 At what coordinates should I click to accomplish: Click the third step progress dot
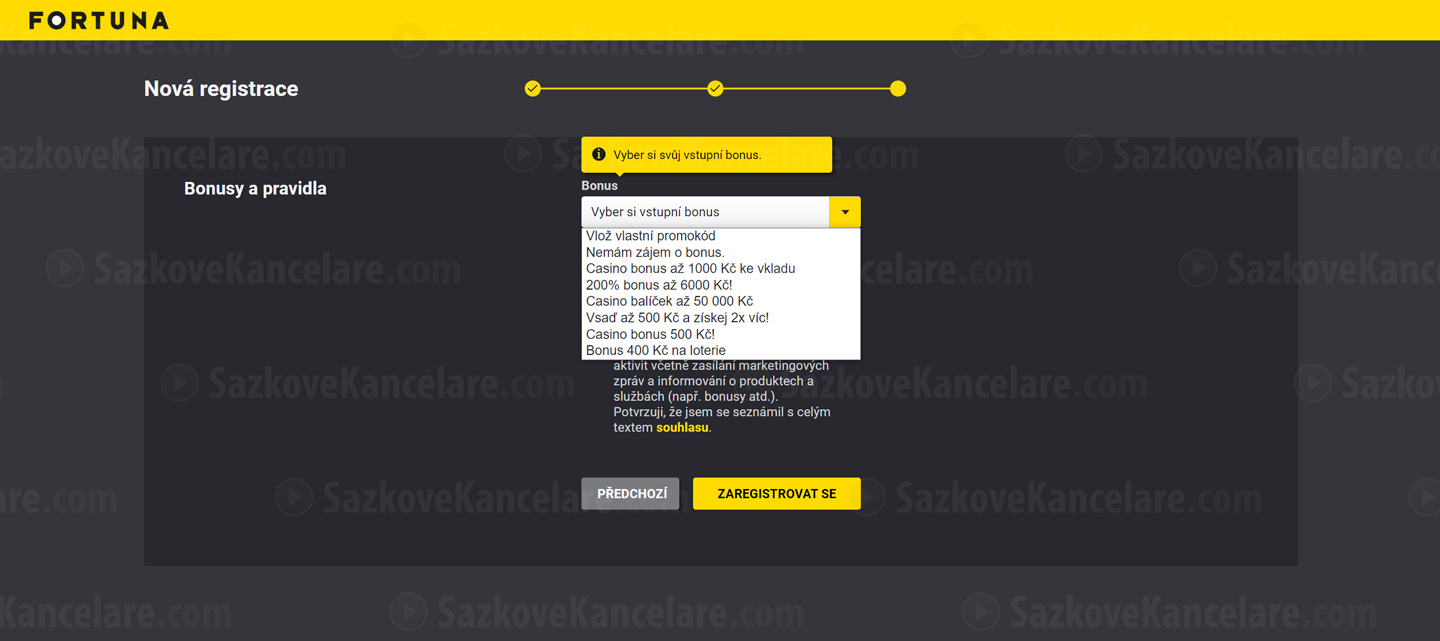coord(898,89)
